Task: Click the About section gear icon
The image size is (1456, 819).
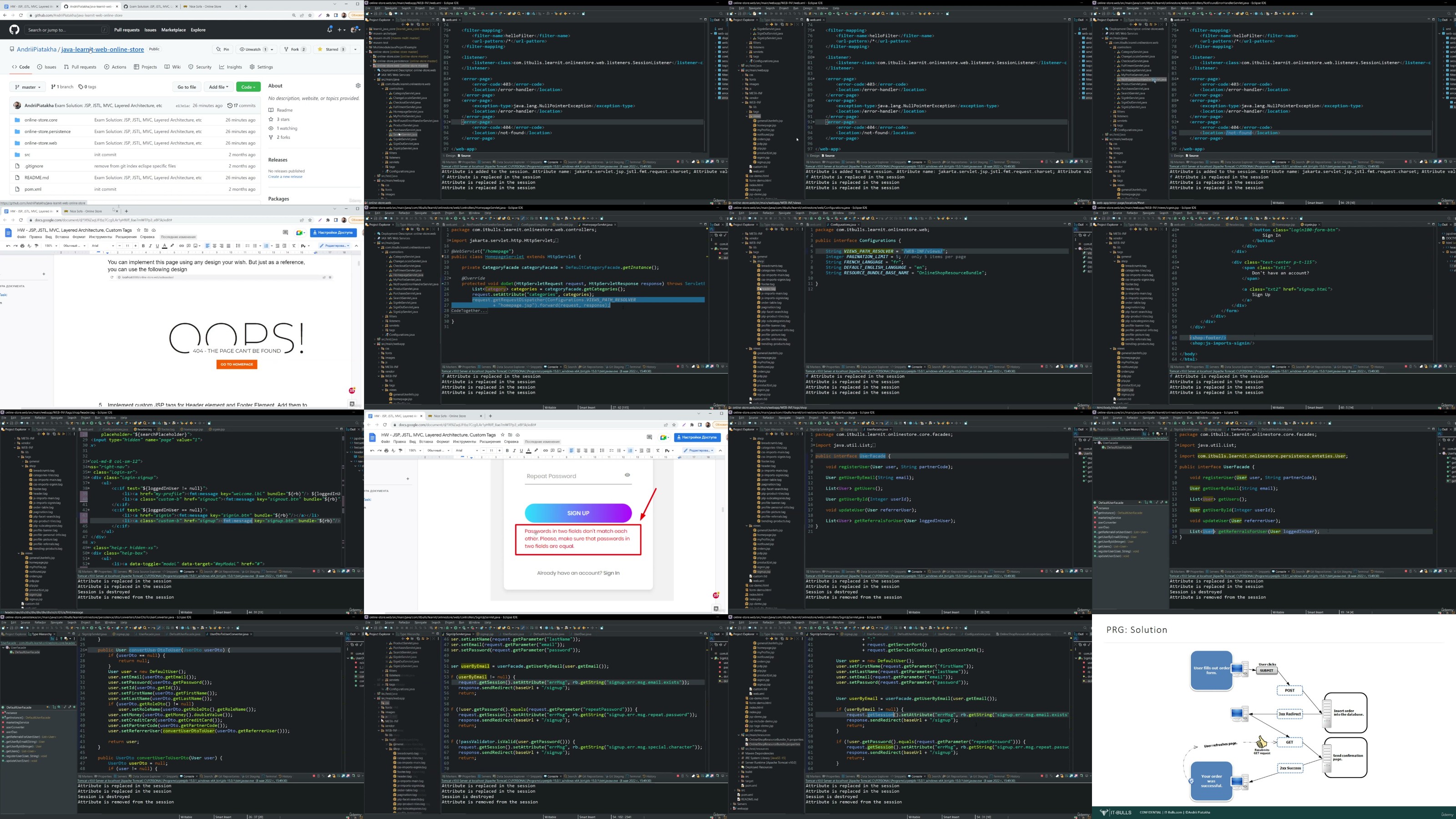Action: click(358, 86)
